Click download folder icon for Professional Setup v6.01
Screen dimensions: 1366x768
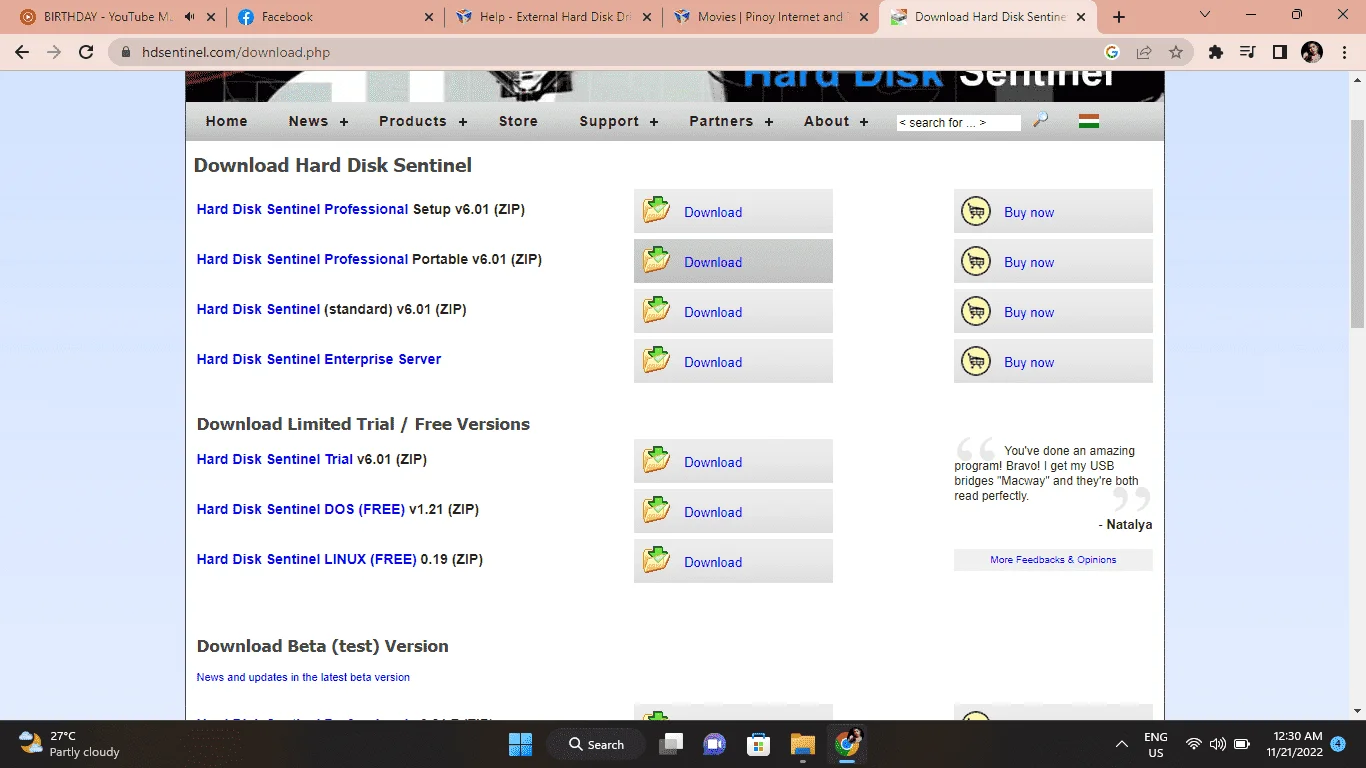click(x=657, y=210)
